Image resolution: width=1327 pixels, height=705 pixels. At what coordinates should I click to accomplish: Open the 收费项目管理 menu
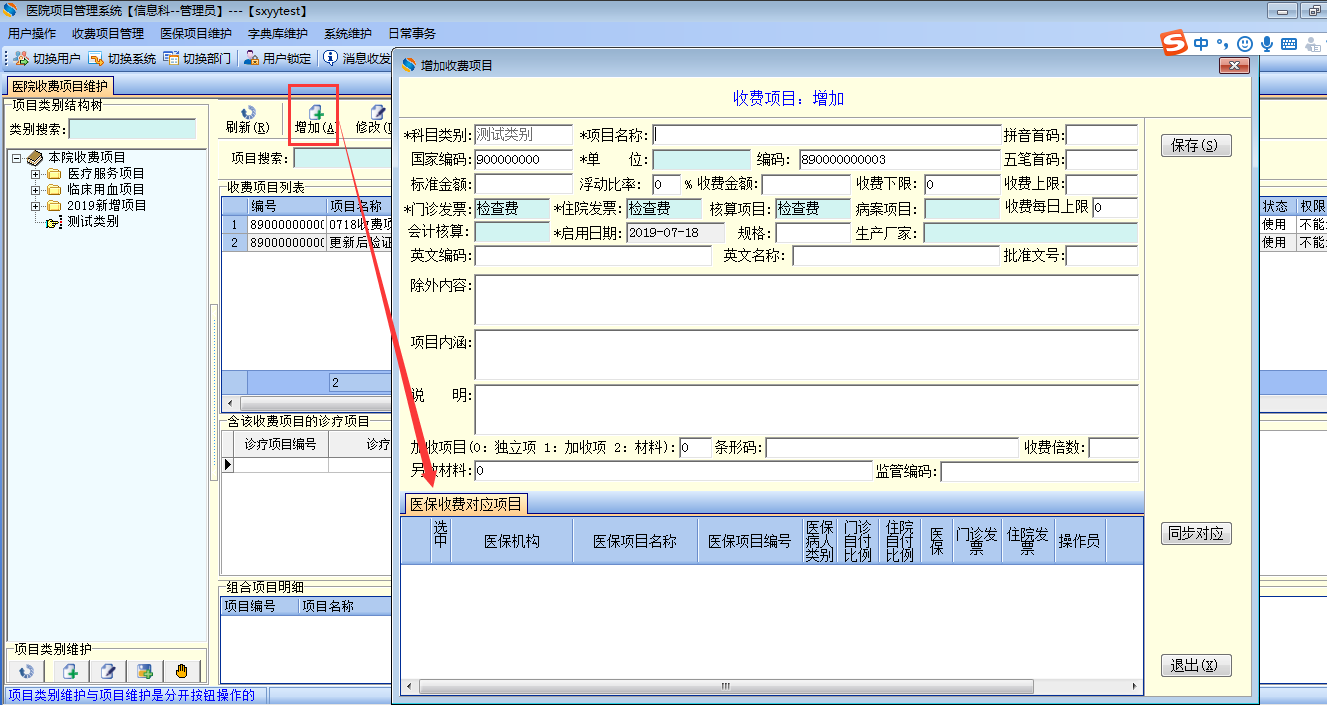(108, 34)
